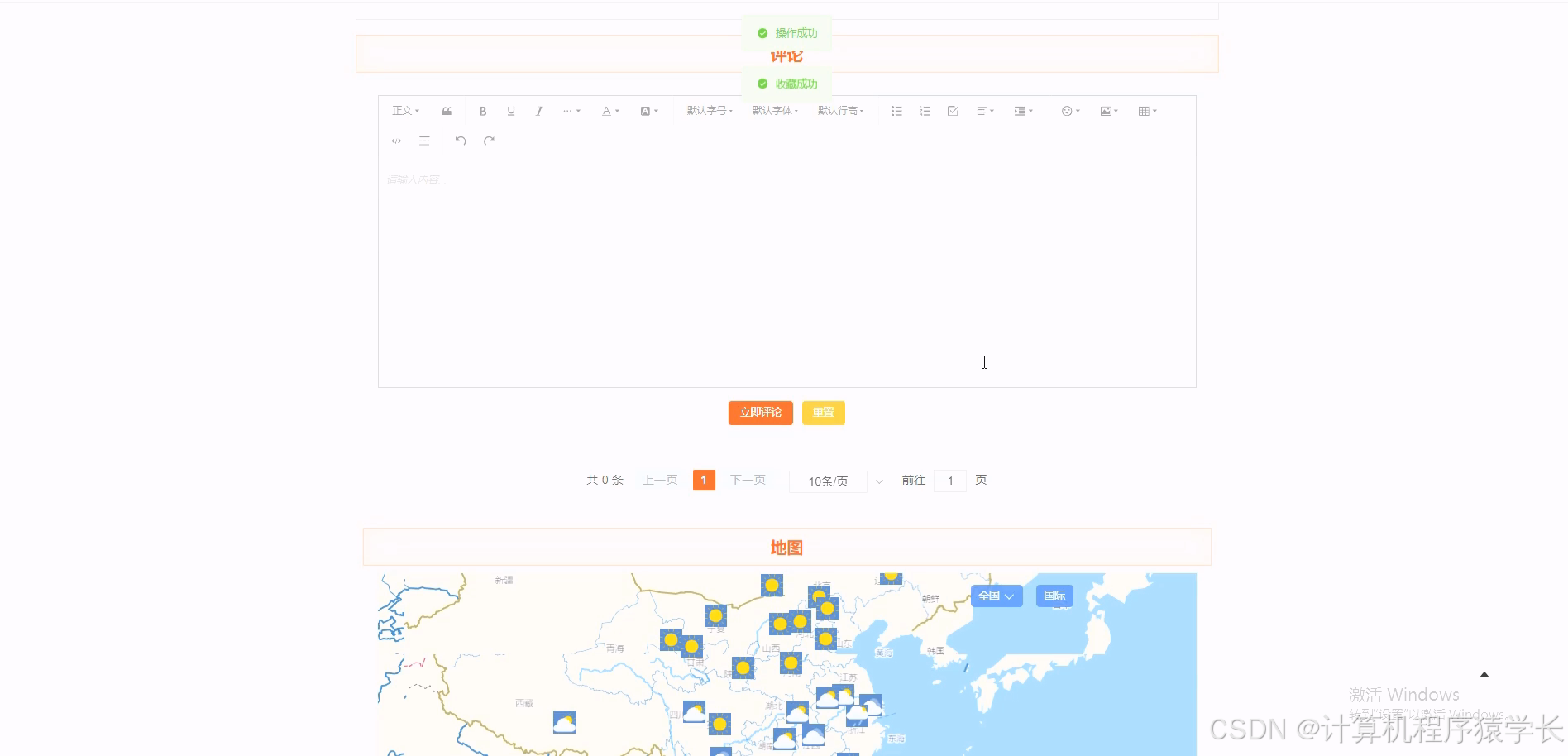The image size is (1568, 756).
Task: Insert a blockquote
Action: coord(447,110)
